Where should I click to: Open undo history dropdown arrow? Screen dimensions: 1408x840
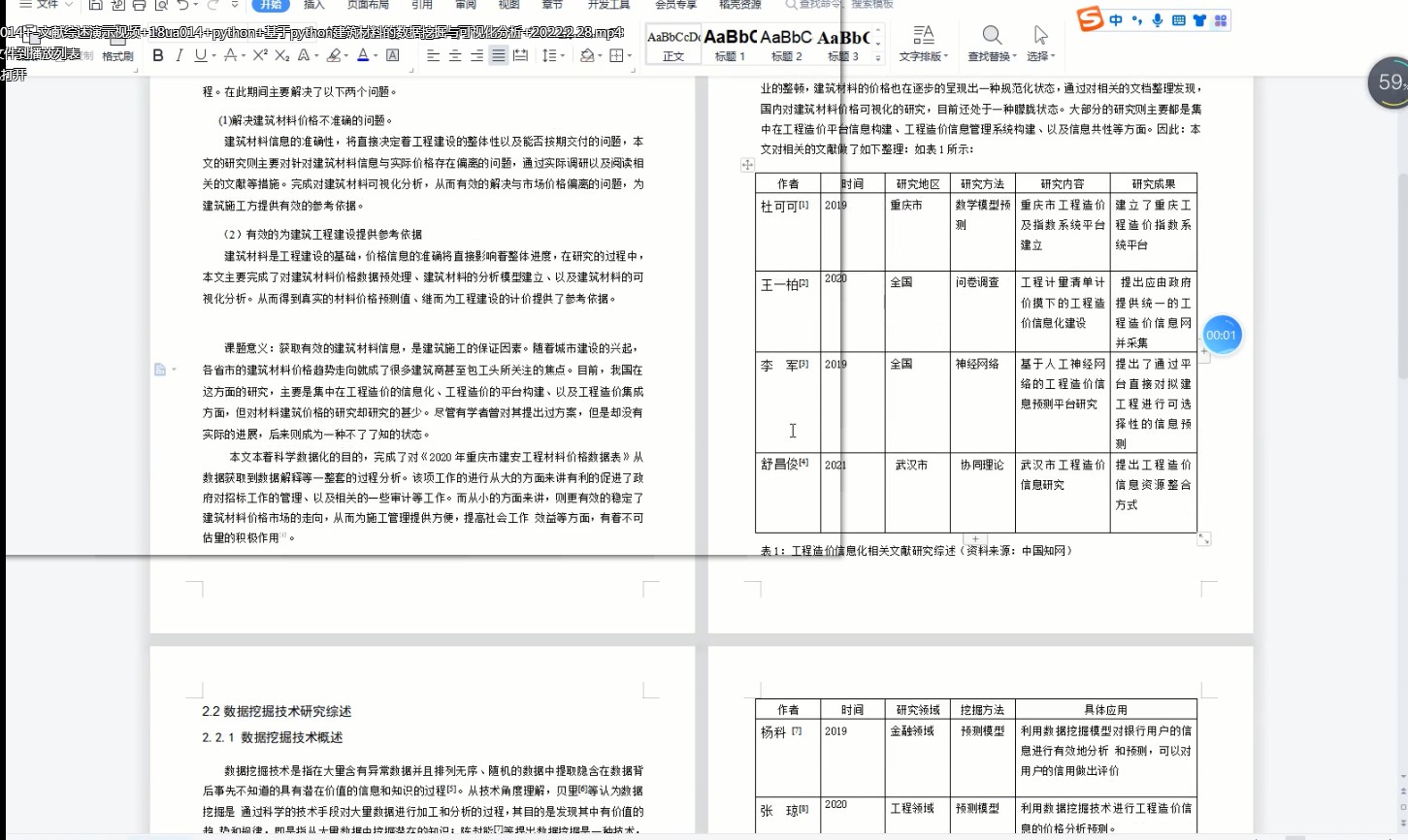(x=195, y=5)
